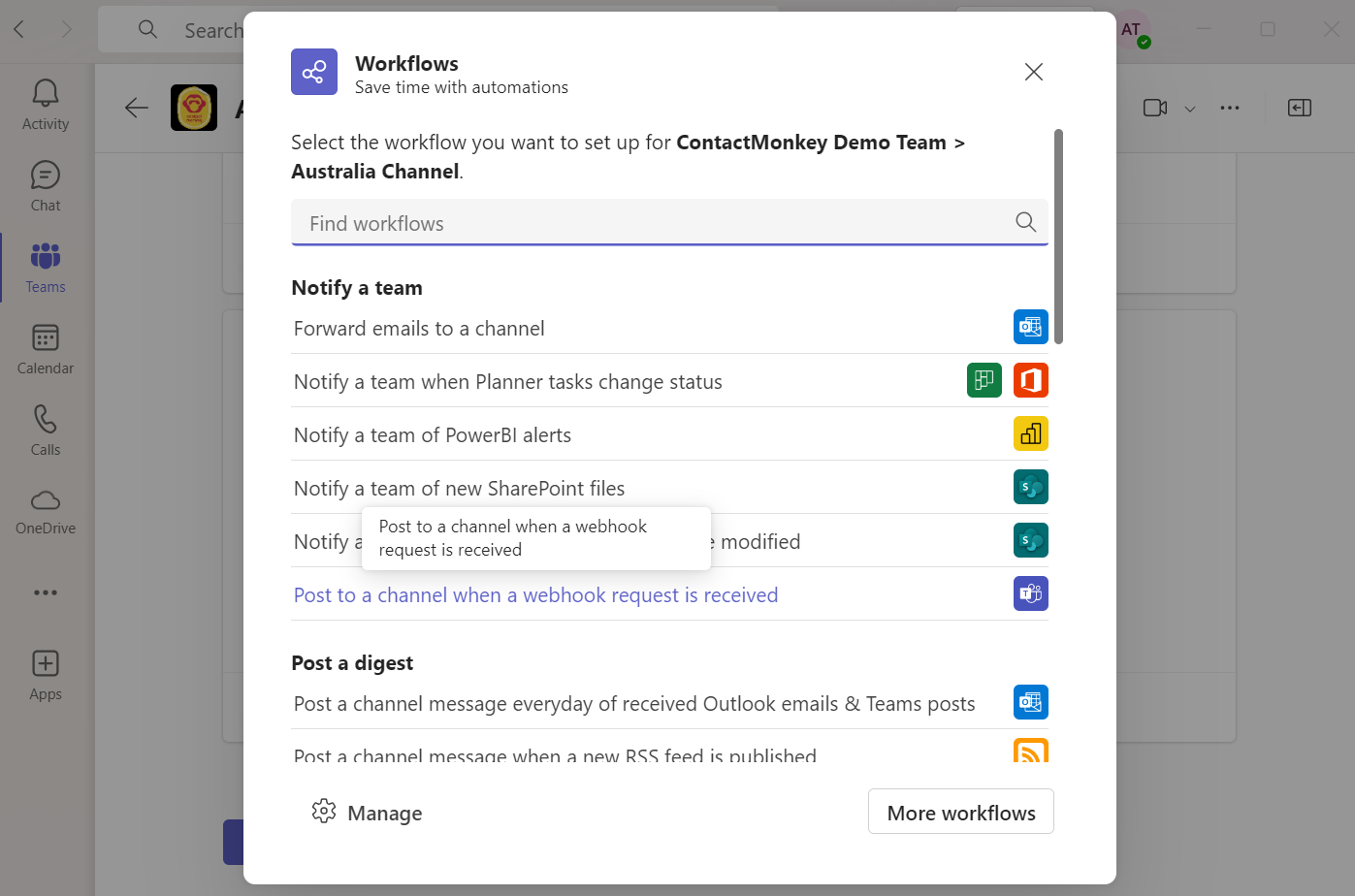The width and height of the screenshot is (1355, 896).
Task: Close the Workflows dialog
Action: pos(1034,72)
